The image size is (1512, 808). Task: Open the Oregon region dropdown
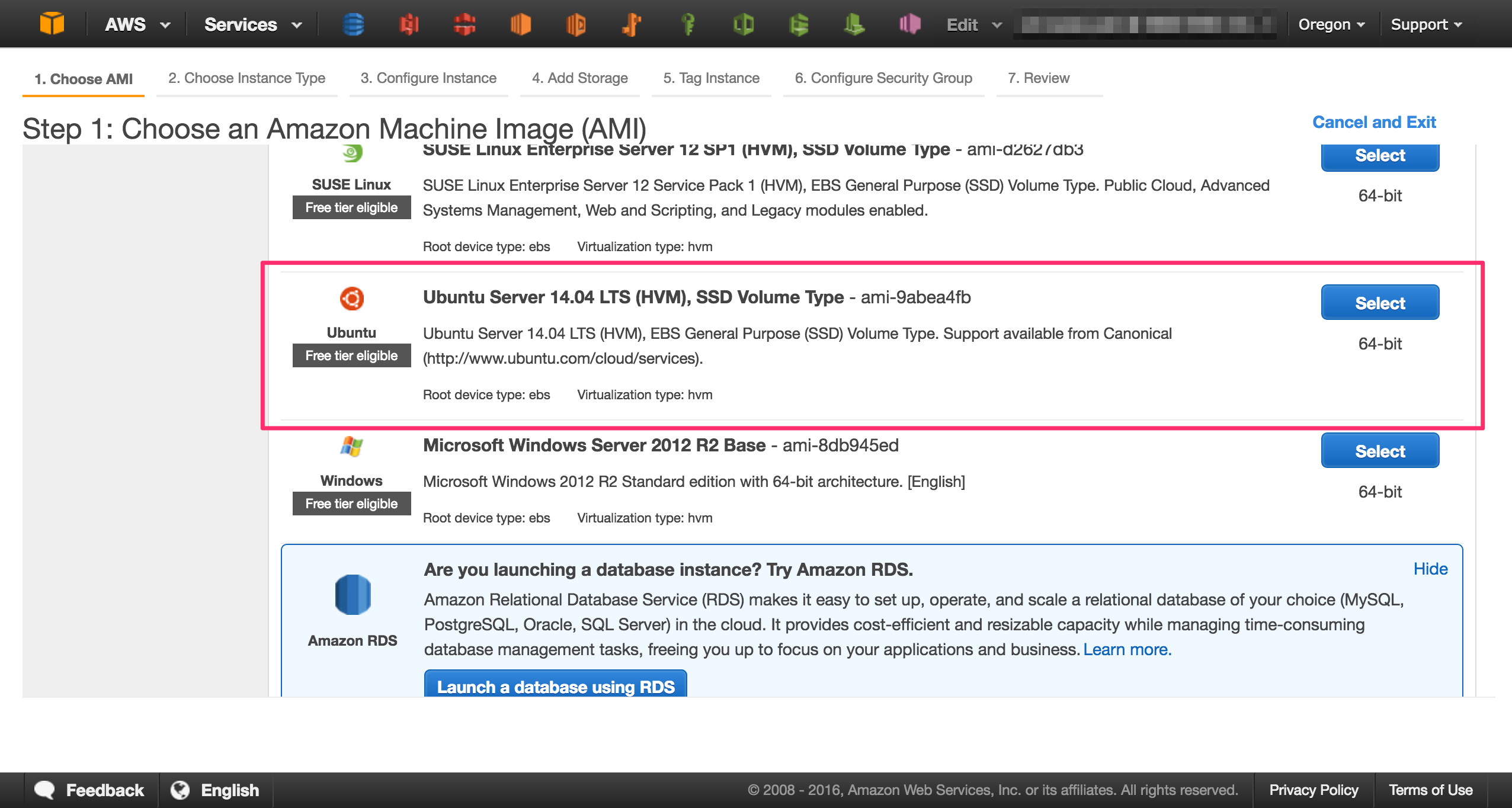[x=1332, y=24]
